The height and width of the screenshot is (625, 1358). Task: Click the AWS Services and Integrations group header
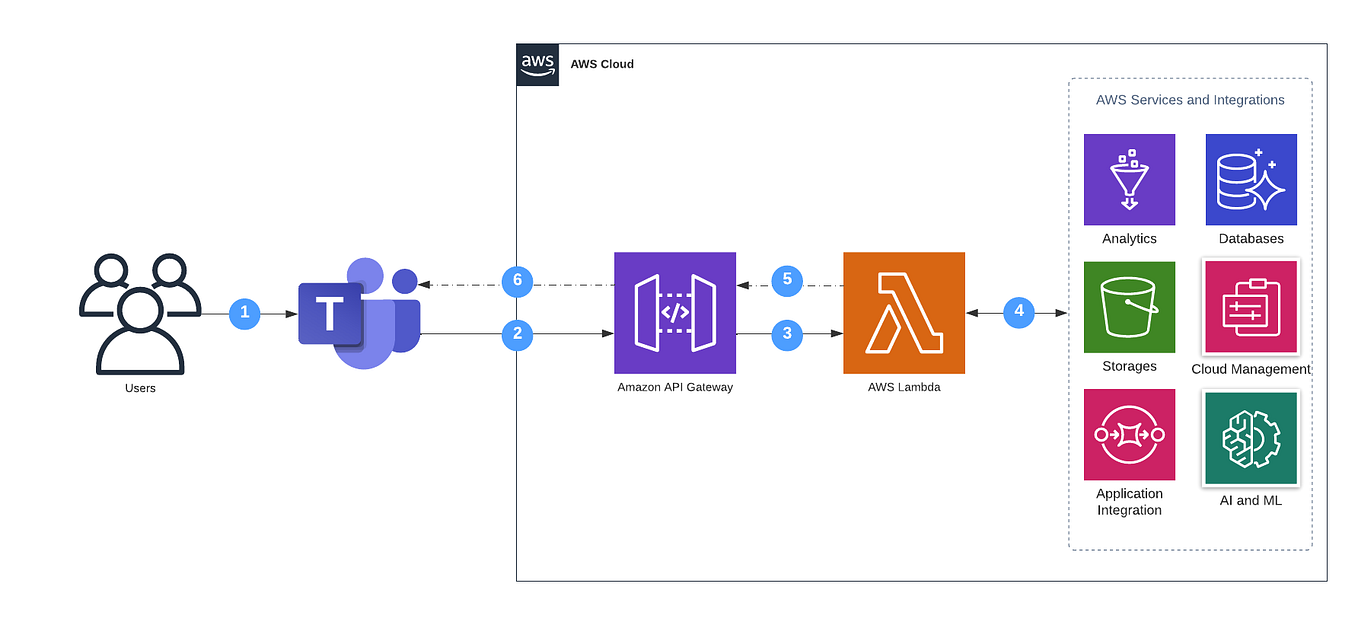(1190, 100)
